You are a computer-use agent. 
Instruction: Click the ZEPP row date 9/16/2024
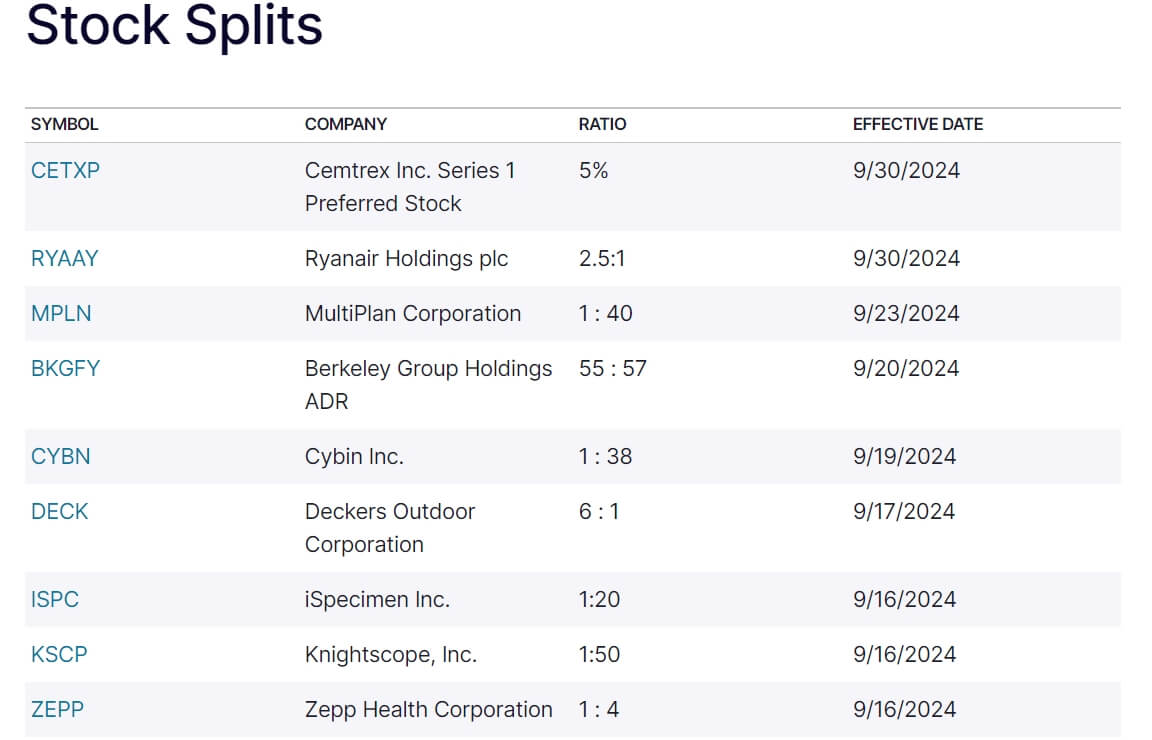[904, 710]
